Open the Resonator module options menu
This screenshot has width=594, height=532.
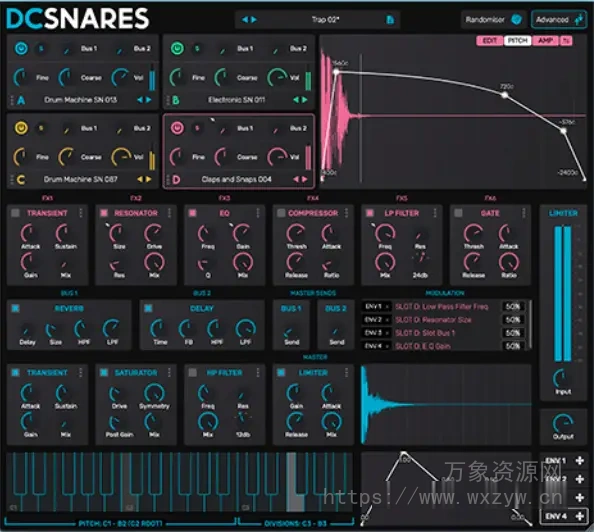coord(169,213)
